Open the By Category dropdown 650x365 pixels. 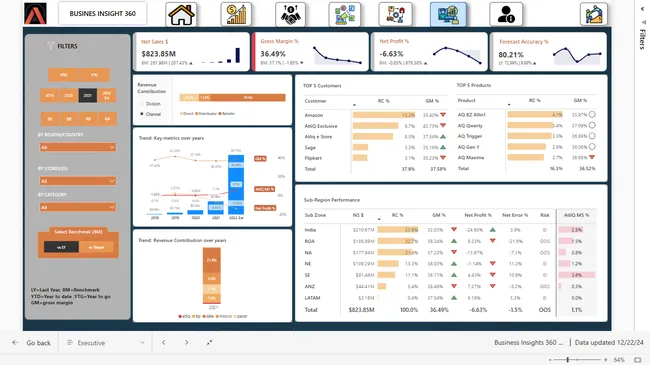[78, 207]
